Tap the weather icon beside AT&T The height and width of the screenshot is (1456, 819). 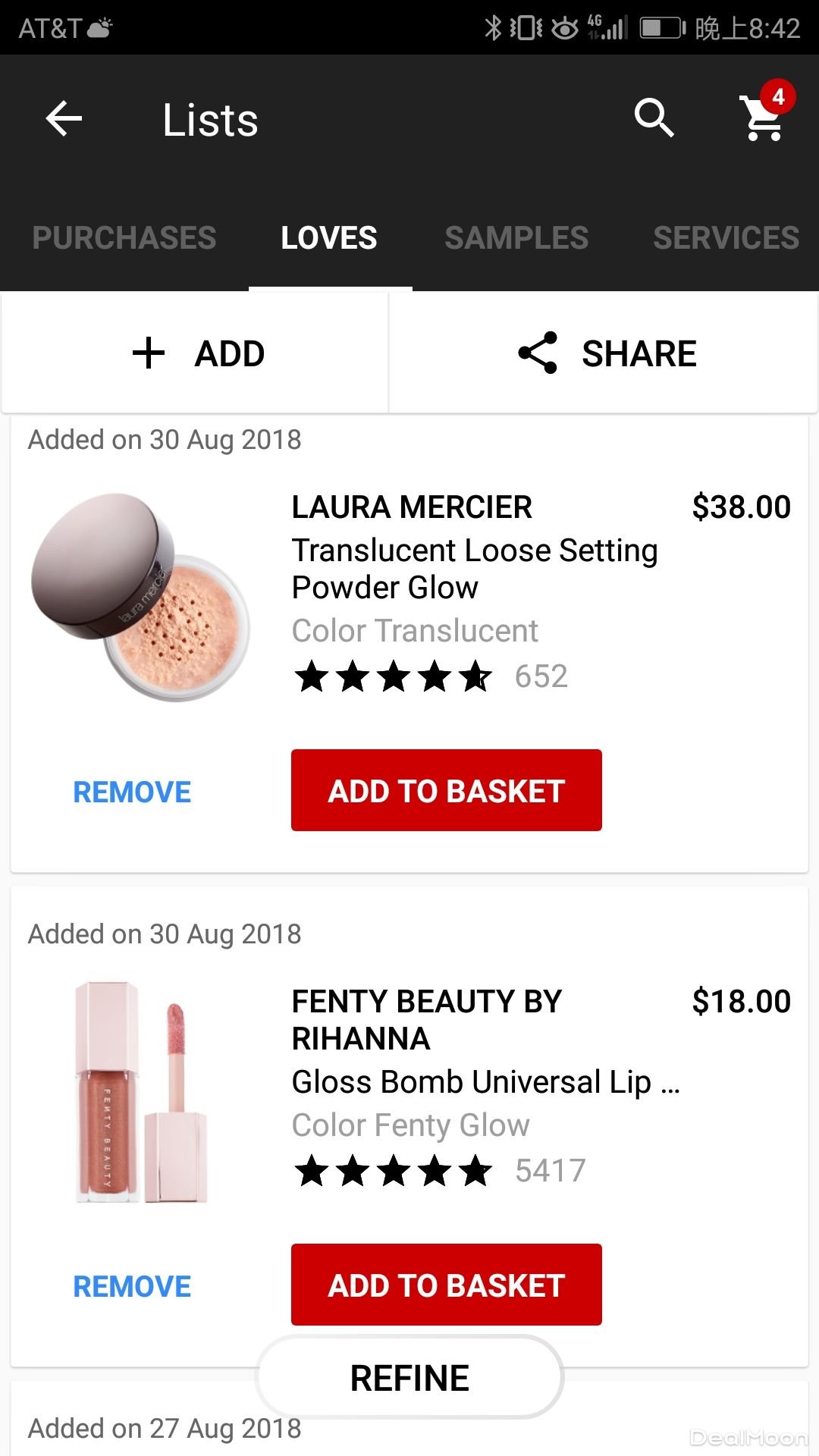(100, 28)
